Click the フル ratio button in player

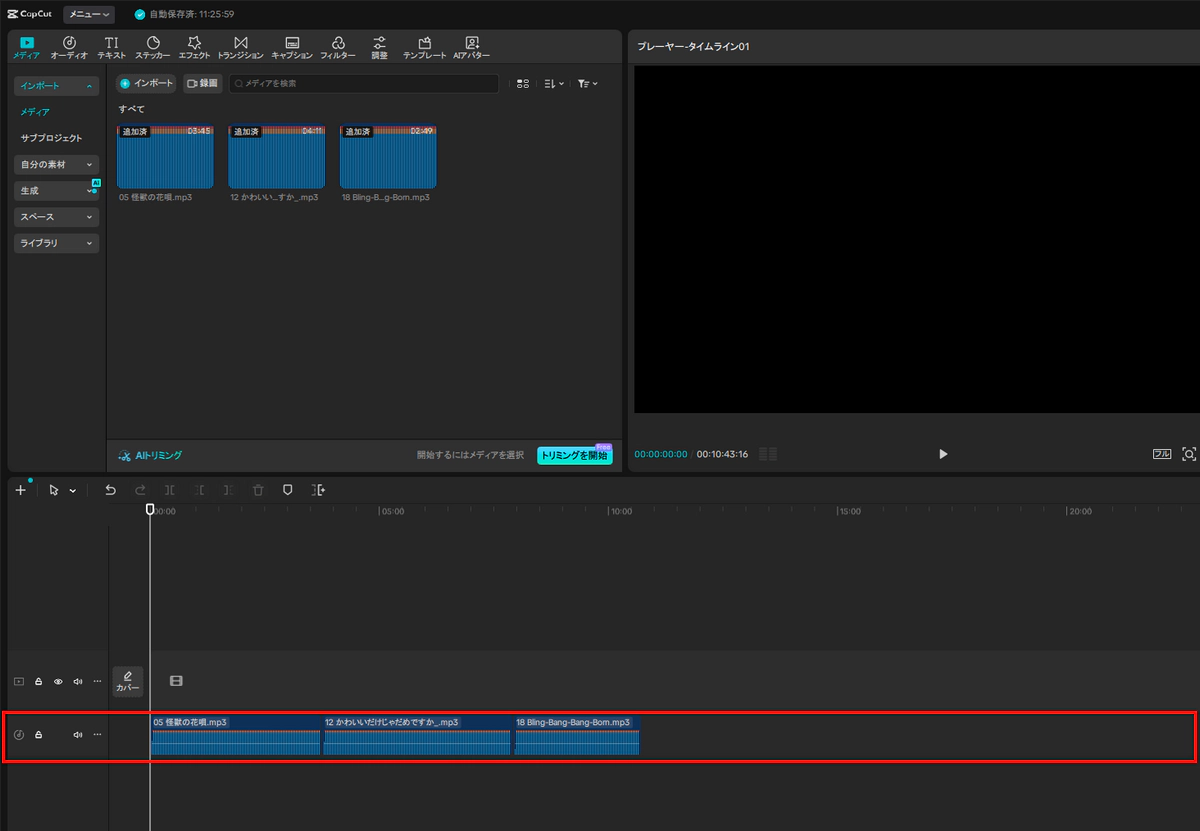pyautogui.click(x=1162, y=454)
